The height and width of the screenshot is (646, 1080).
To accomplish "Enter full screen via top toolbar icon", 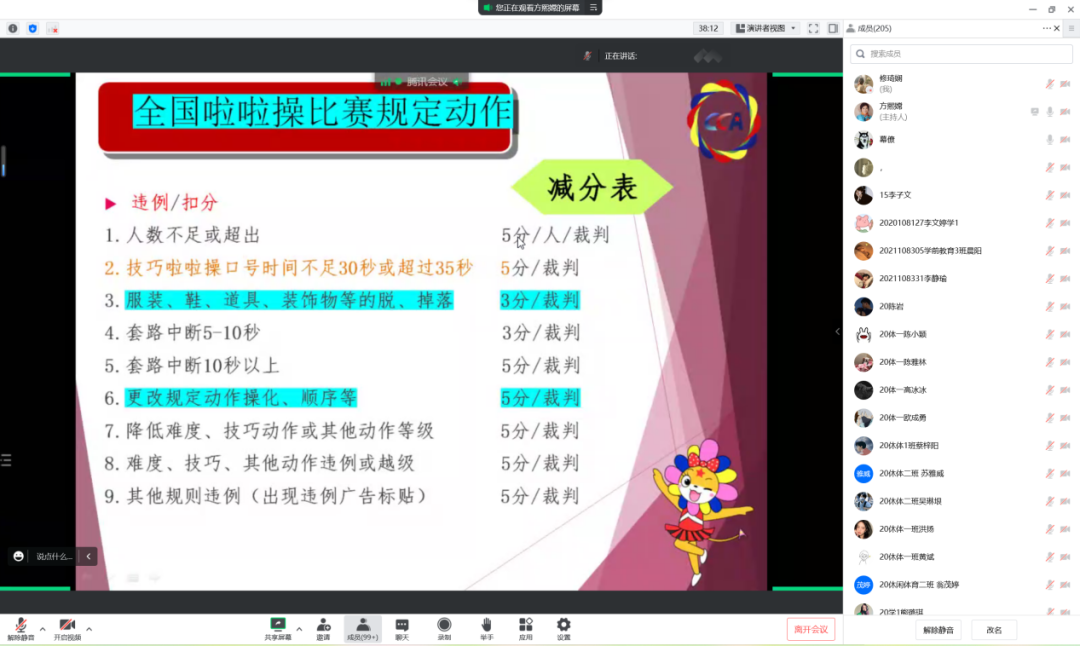I will [813, 28].
